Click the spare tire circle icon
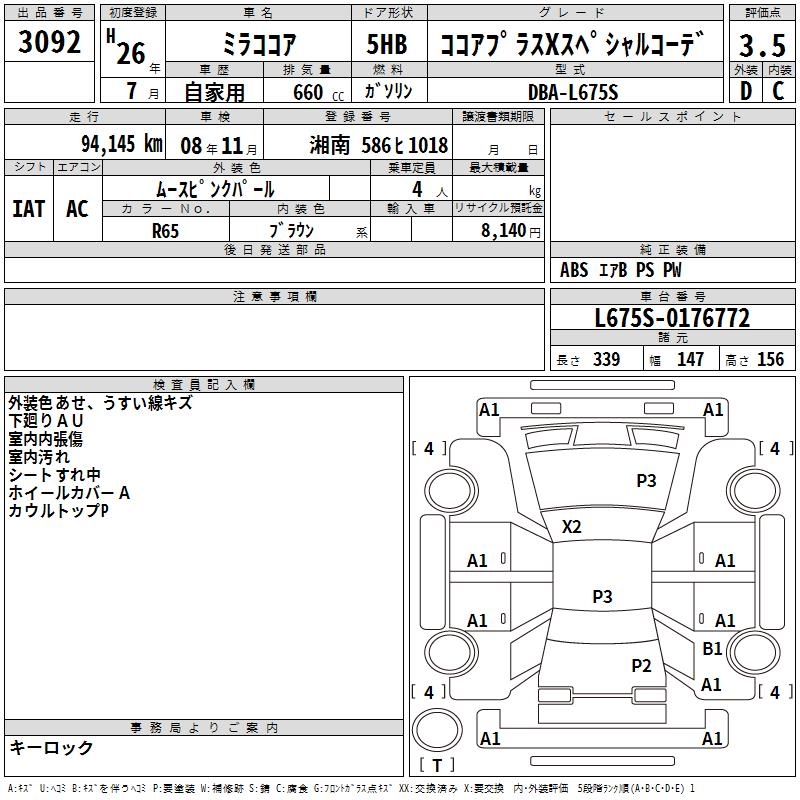 436,728
